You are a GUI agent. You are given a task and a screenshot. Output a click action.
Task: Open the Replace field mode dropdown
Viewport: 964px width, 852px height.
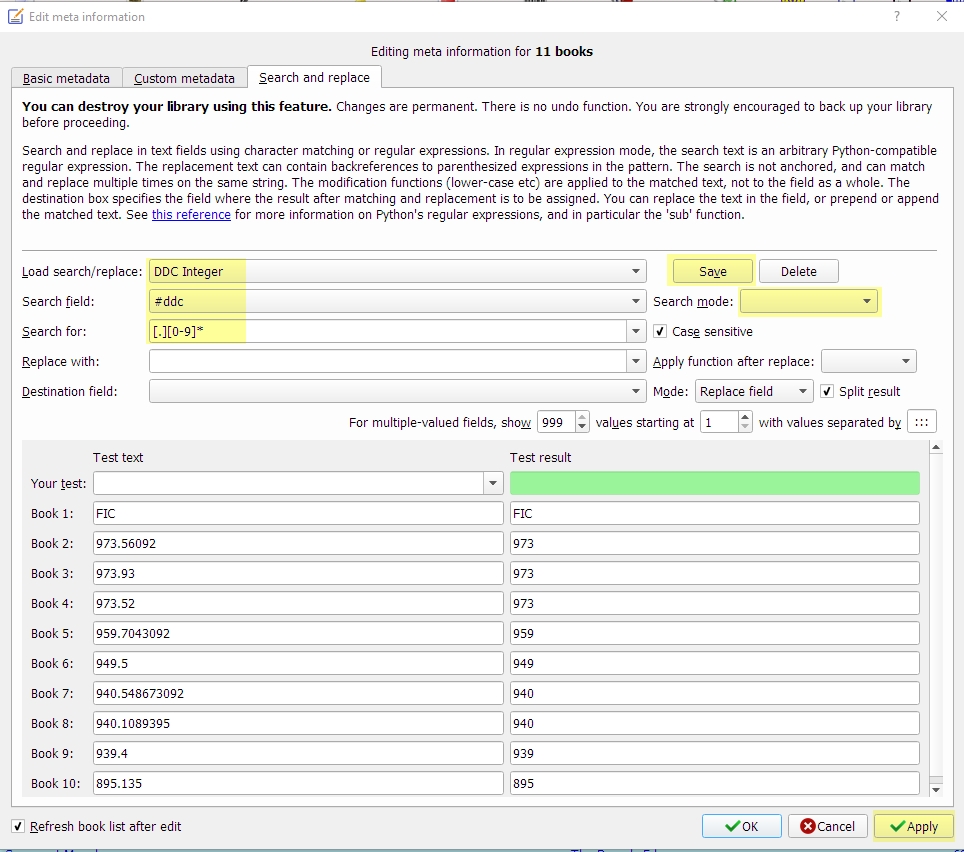coord(754,391)
